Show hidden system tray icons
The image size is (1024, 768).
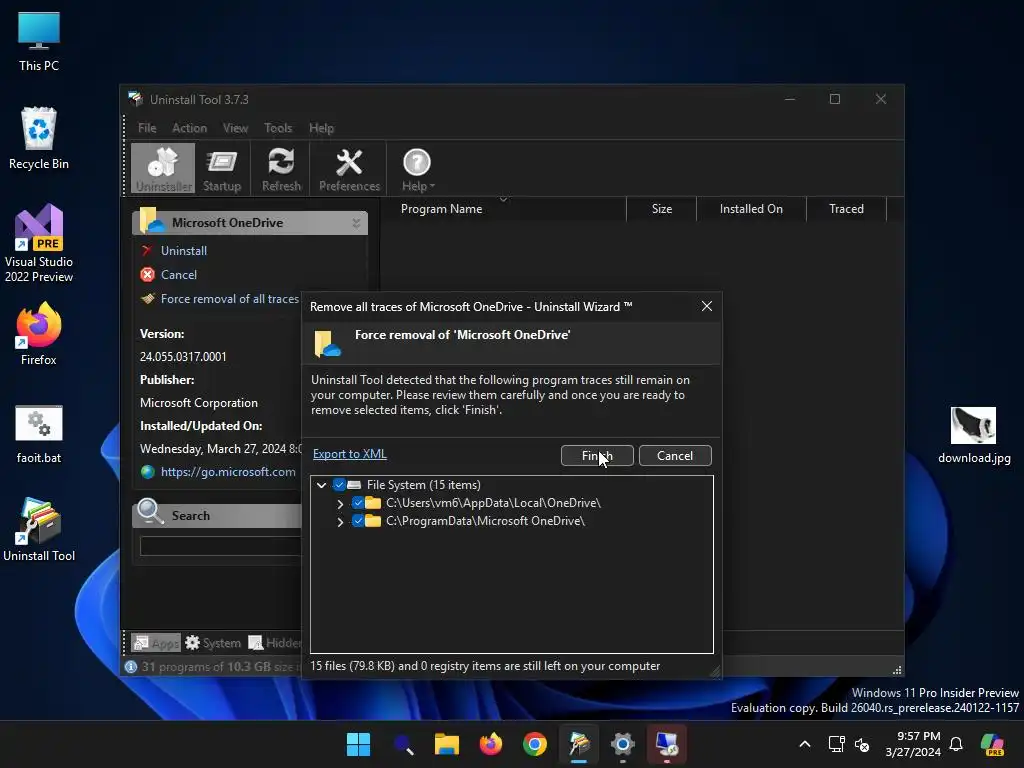(x=805, y=744)
